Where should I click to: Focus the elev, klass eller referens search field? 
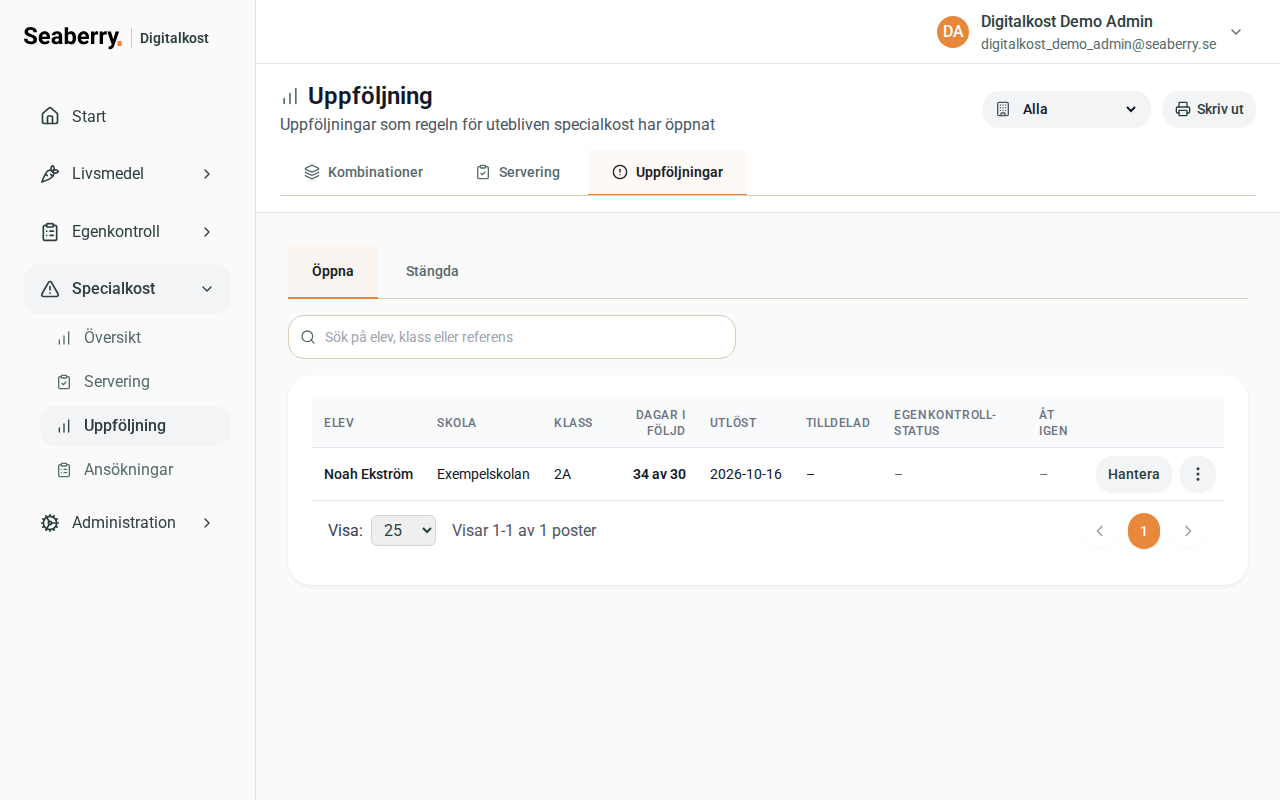click(512, 337)
